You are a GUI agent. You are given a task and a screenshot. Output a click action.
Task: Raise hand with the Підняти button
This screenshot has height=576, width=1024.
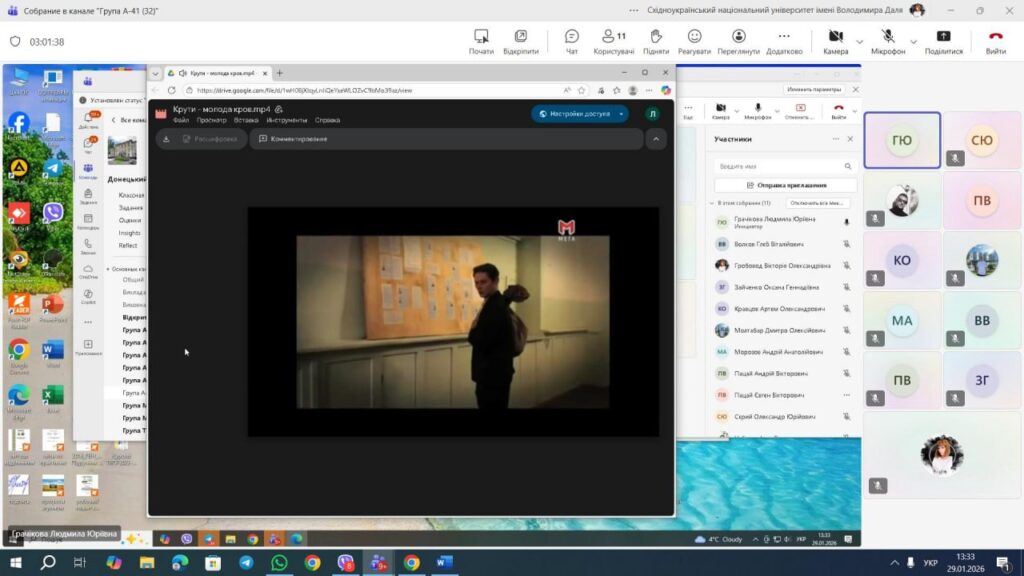tap(656, 40)
